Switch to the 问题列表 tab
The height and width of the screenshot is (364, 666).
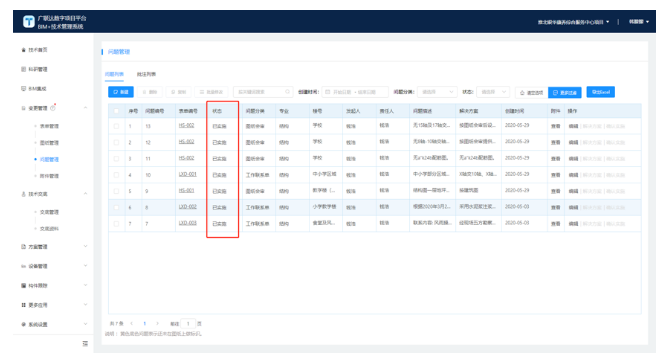point(114,74)
